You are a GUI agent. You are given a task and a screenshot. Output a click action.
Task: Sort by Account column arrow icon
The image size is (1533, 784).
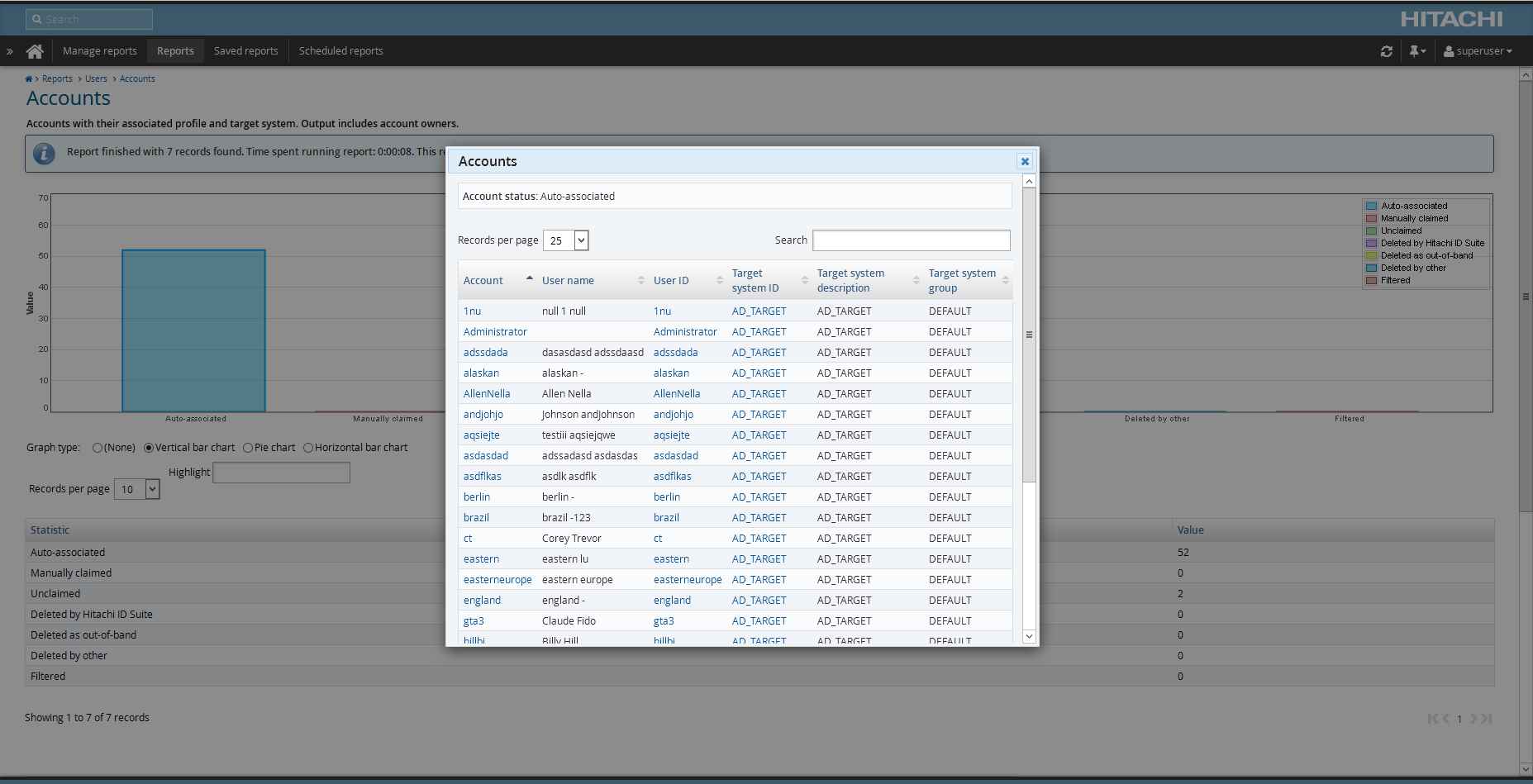pyautogui.click(x=529, y=279)
